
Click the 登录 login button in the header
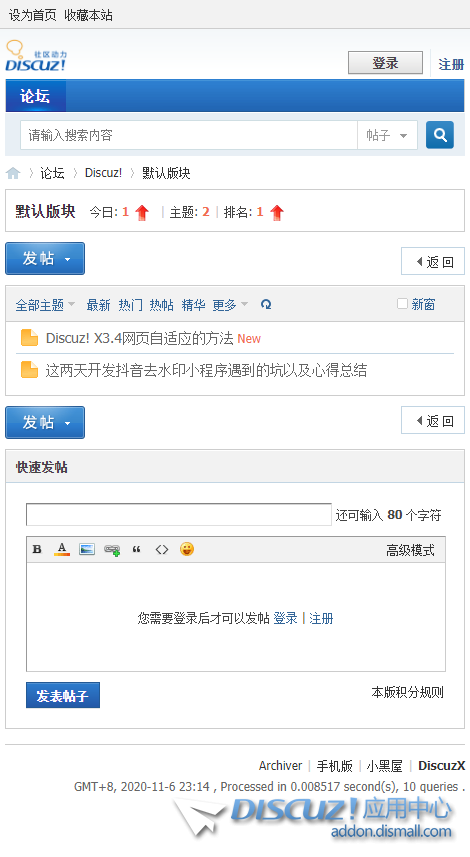click(x=385, y=63)
